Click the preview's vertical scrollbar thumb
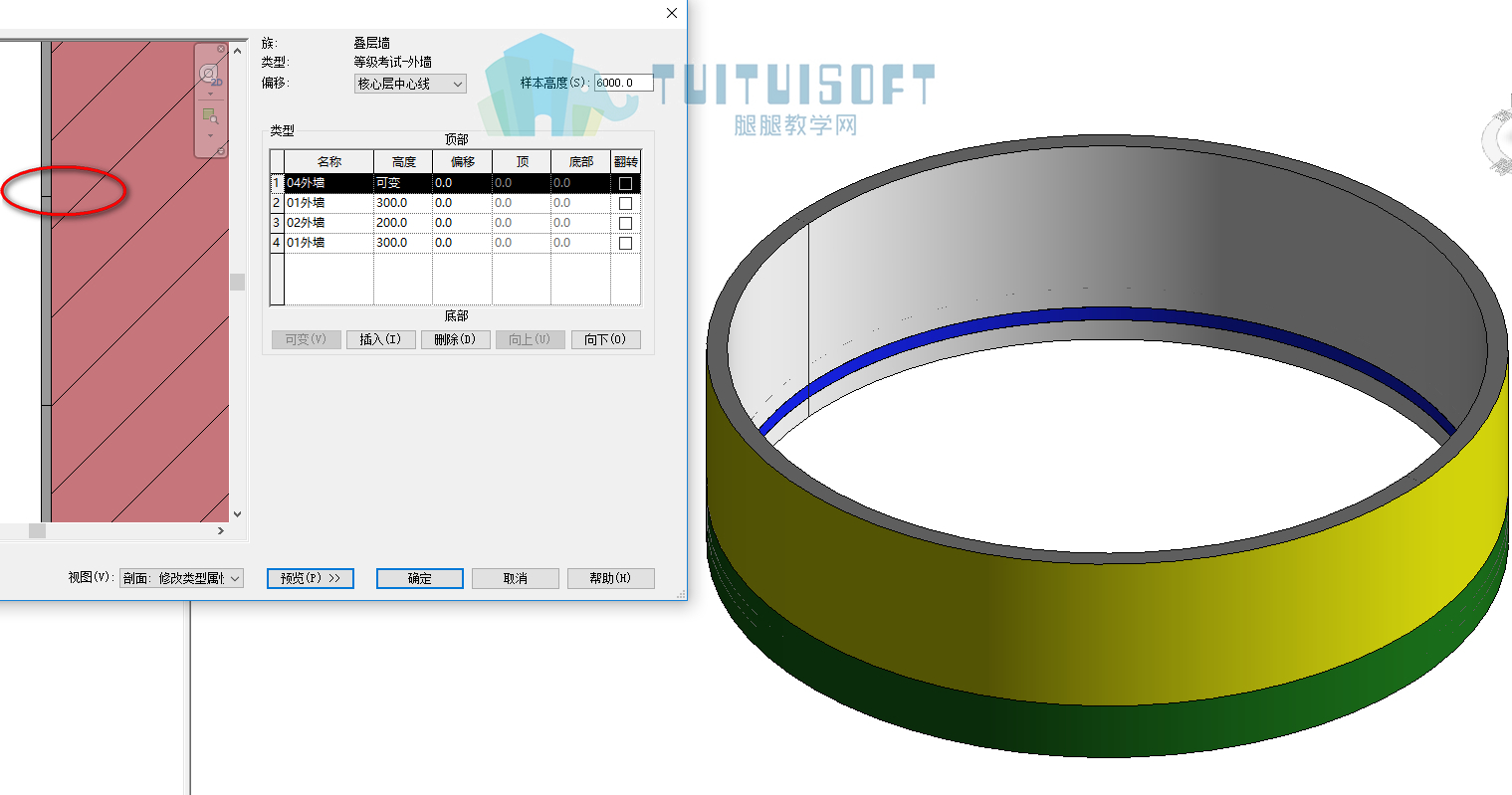Image resolution: width=1512 pixels, height=795 pixels. [237, 282]
